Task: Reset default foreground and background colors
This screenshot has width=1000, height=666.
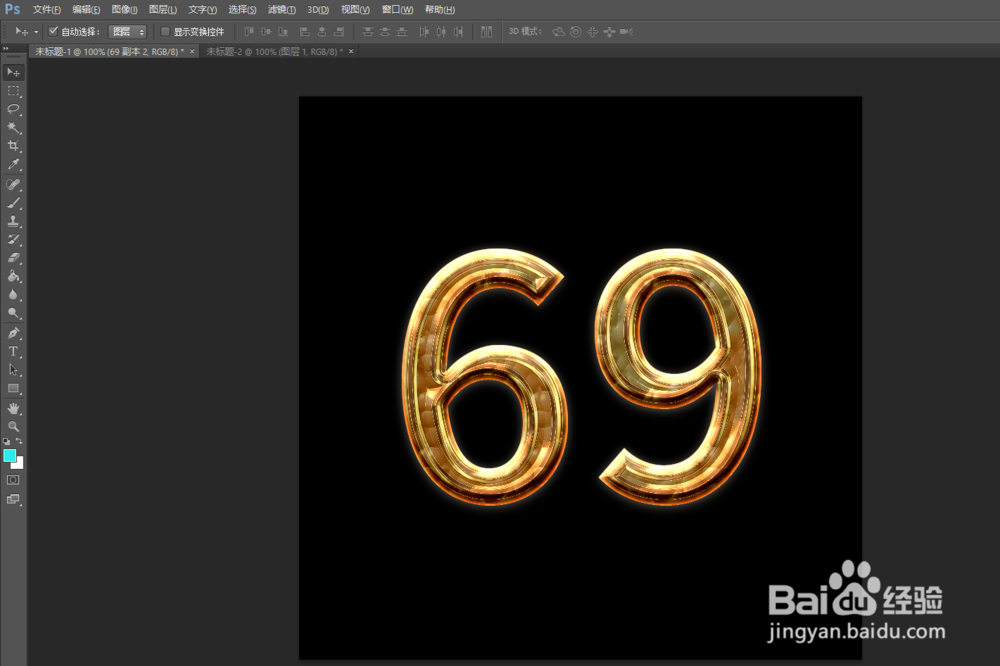Action: pos(6,441)
